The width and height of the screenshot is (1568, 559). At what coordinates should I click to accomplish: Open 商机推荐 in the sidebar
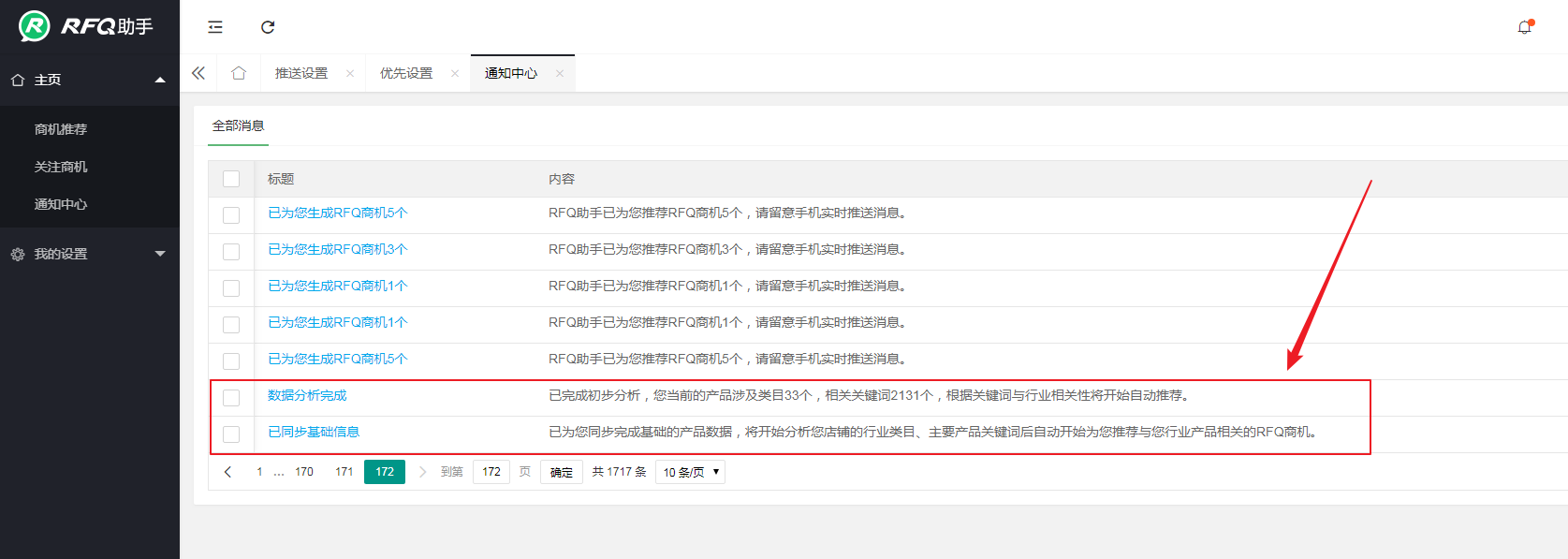(x=61, y=129)
